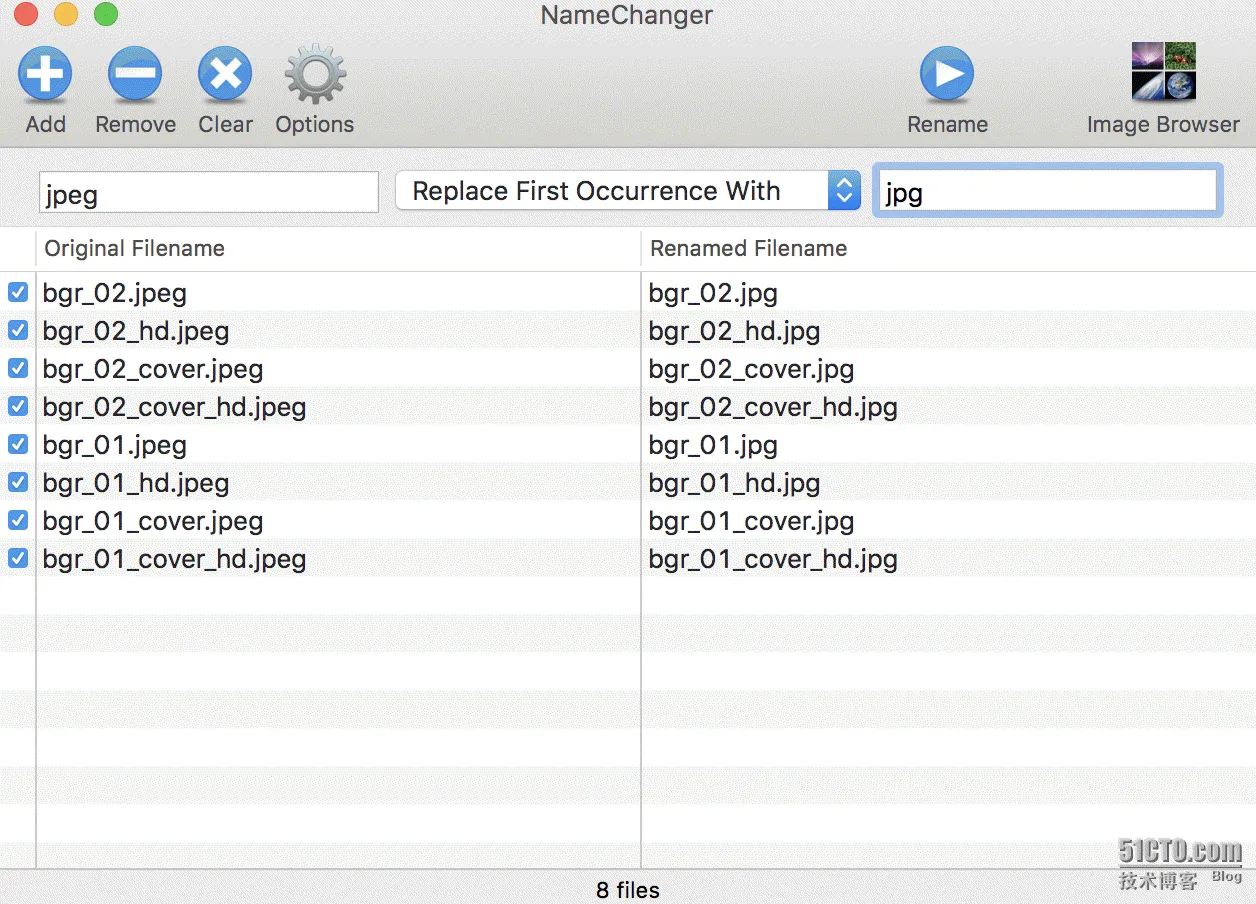Select the bgr_02_hd.jpeg original filename
This screenshot has height=904, width=1256.
136,331
